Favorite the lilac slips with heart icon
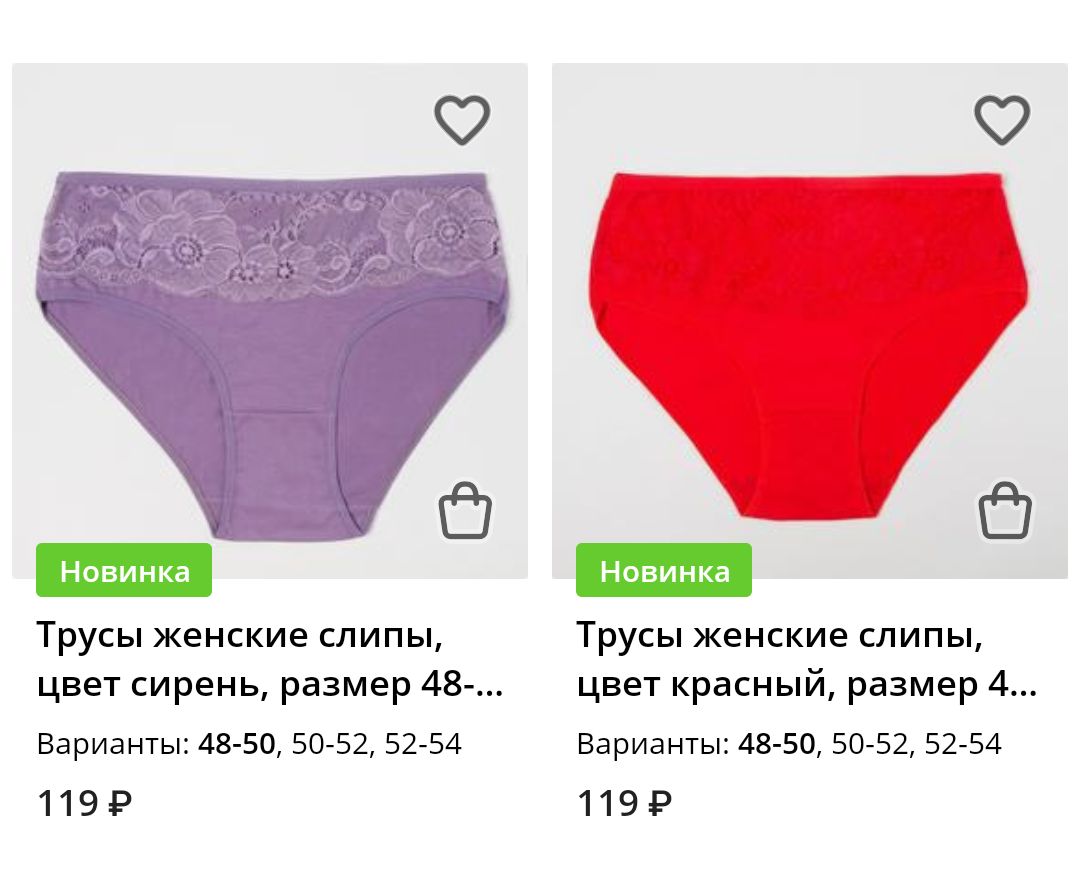This screenshot has height=875, width=1080. (462, 120)
